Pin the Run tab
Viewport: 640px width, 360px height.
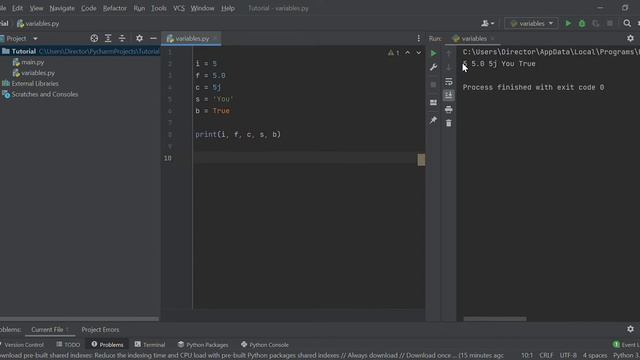click(433, 120)
